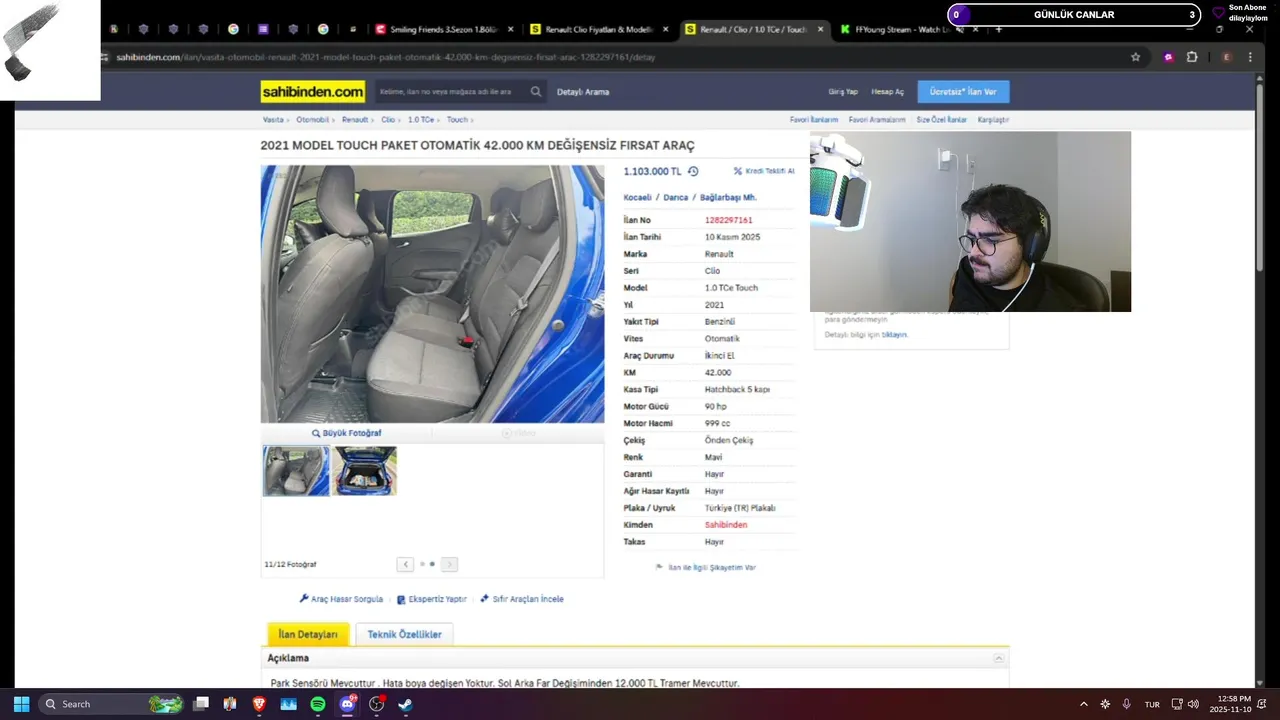Go to the next photo arrow
Viewport: 1280px width, 720px height.
coord(449,564)
